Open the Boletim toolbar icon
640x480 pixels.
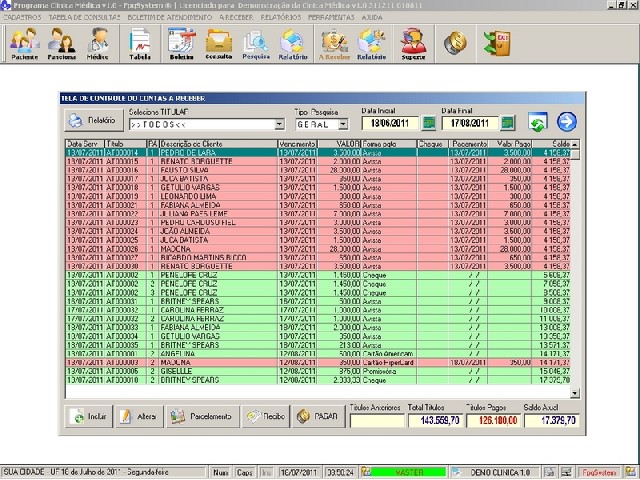tap(181, 43)
